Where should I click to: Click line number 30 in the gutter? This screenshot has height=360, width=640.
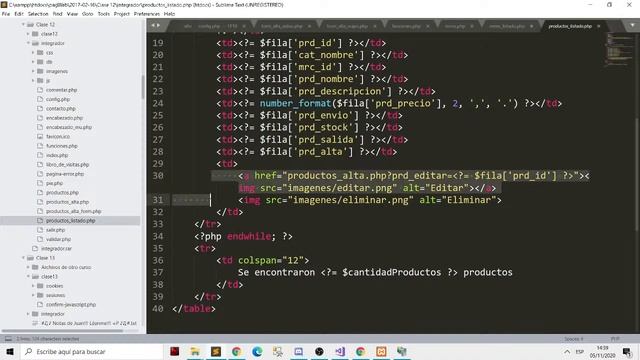click(158, 176)
